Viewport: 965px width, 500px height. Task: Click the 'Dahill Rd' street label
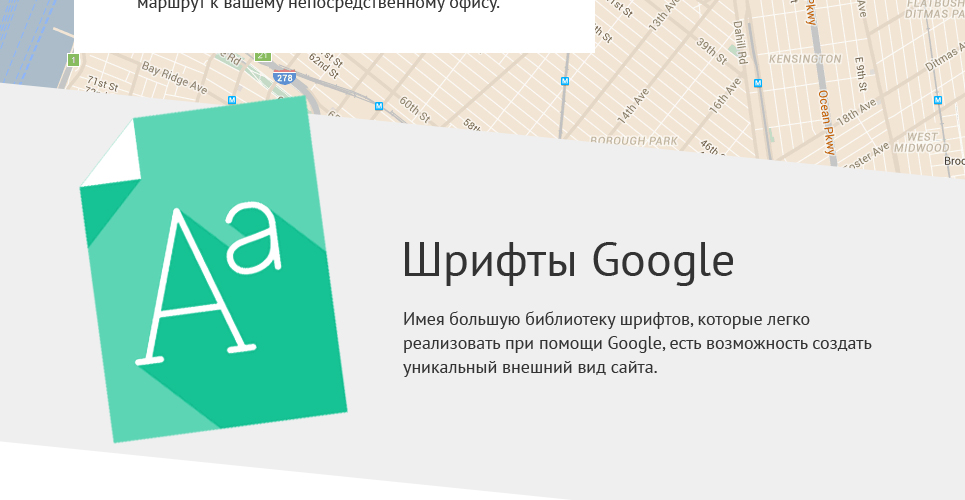tap(739, 42)
